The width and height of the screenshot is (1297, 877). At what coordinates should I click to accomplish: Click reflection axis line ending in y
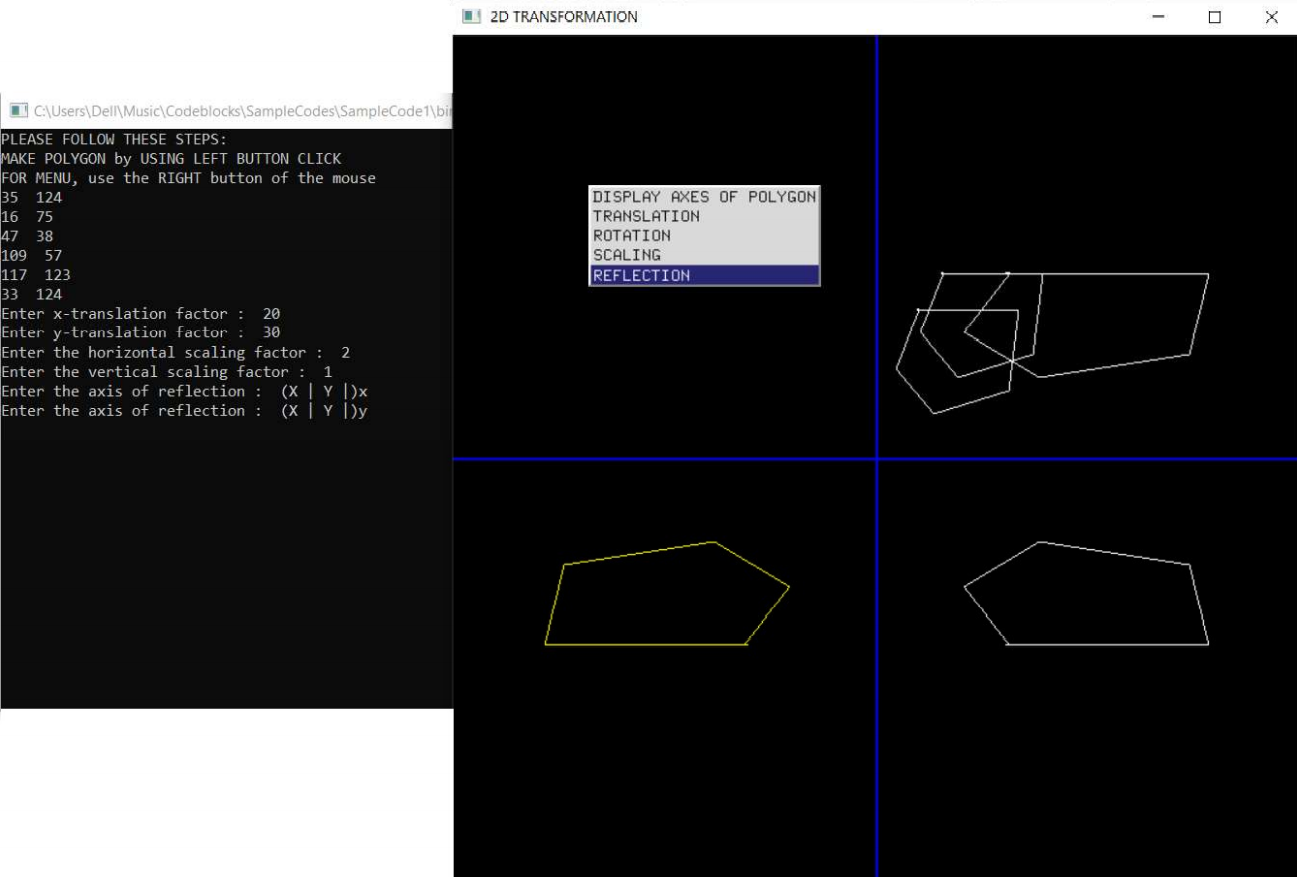pyautogui.click(x=185, y=410)
